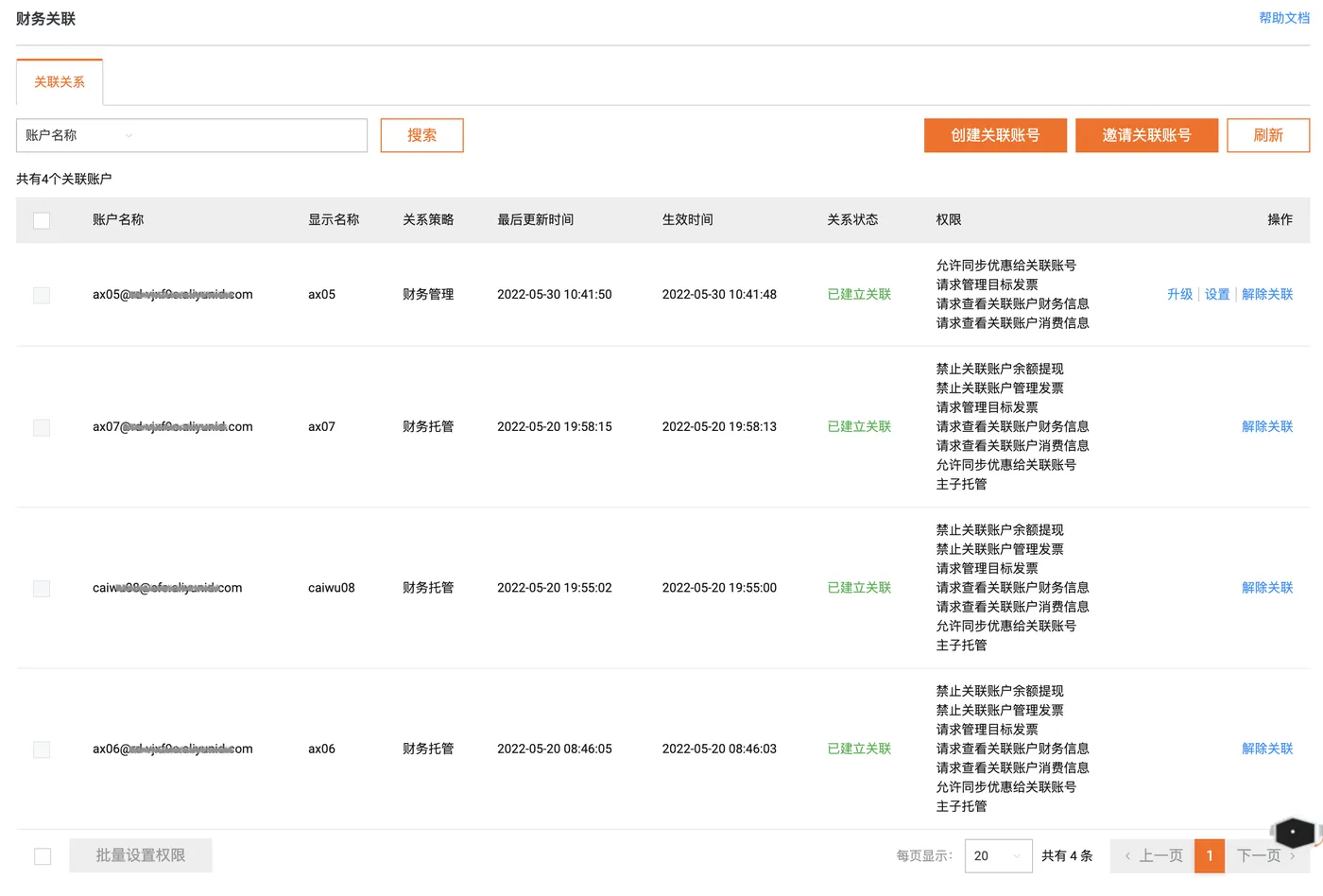
Task: Click 解除关联 for the ax05 account
Action: [1267, 294]
